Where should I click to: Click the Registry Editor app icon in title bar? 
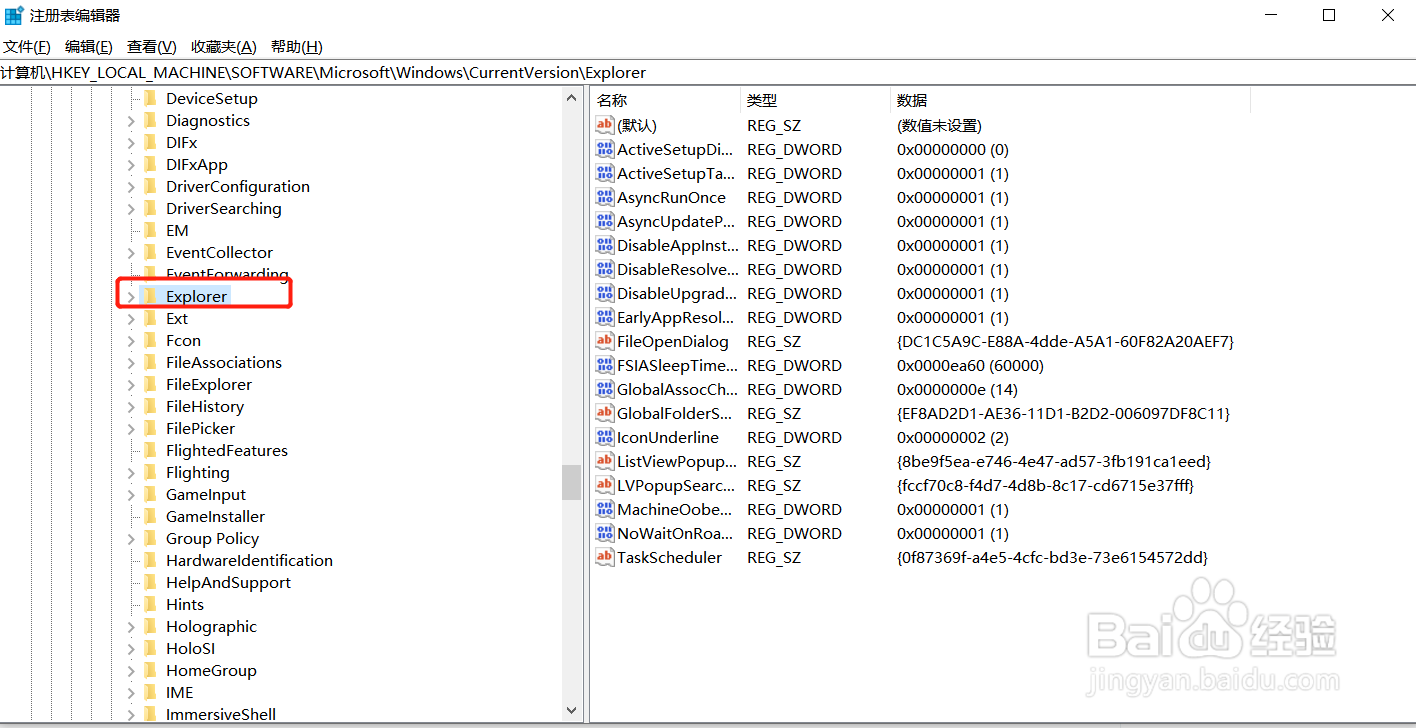14,15
